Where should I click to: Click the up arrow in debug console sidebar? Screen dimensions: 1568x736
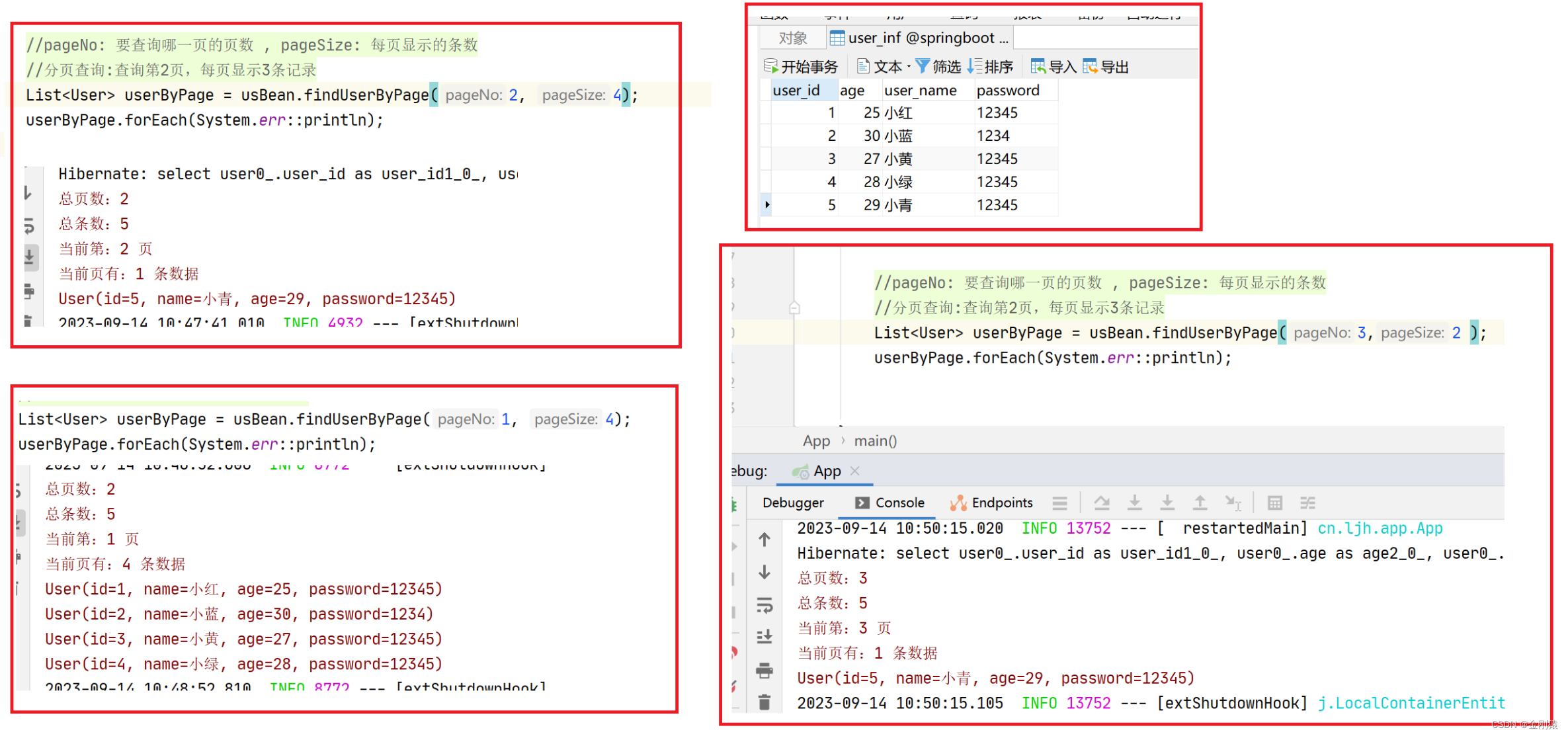pyautogui.click(x=764, y=540)
